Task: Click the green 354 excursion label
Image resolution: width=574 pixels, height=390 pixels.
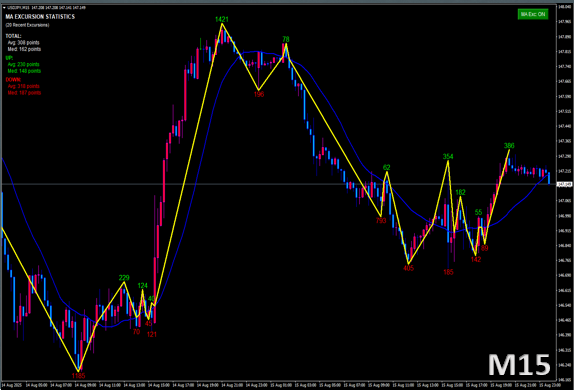Action: (448, 157)
